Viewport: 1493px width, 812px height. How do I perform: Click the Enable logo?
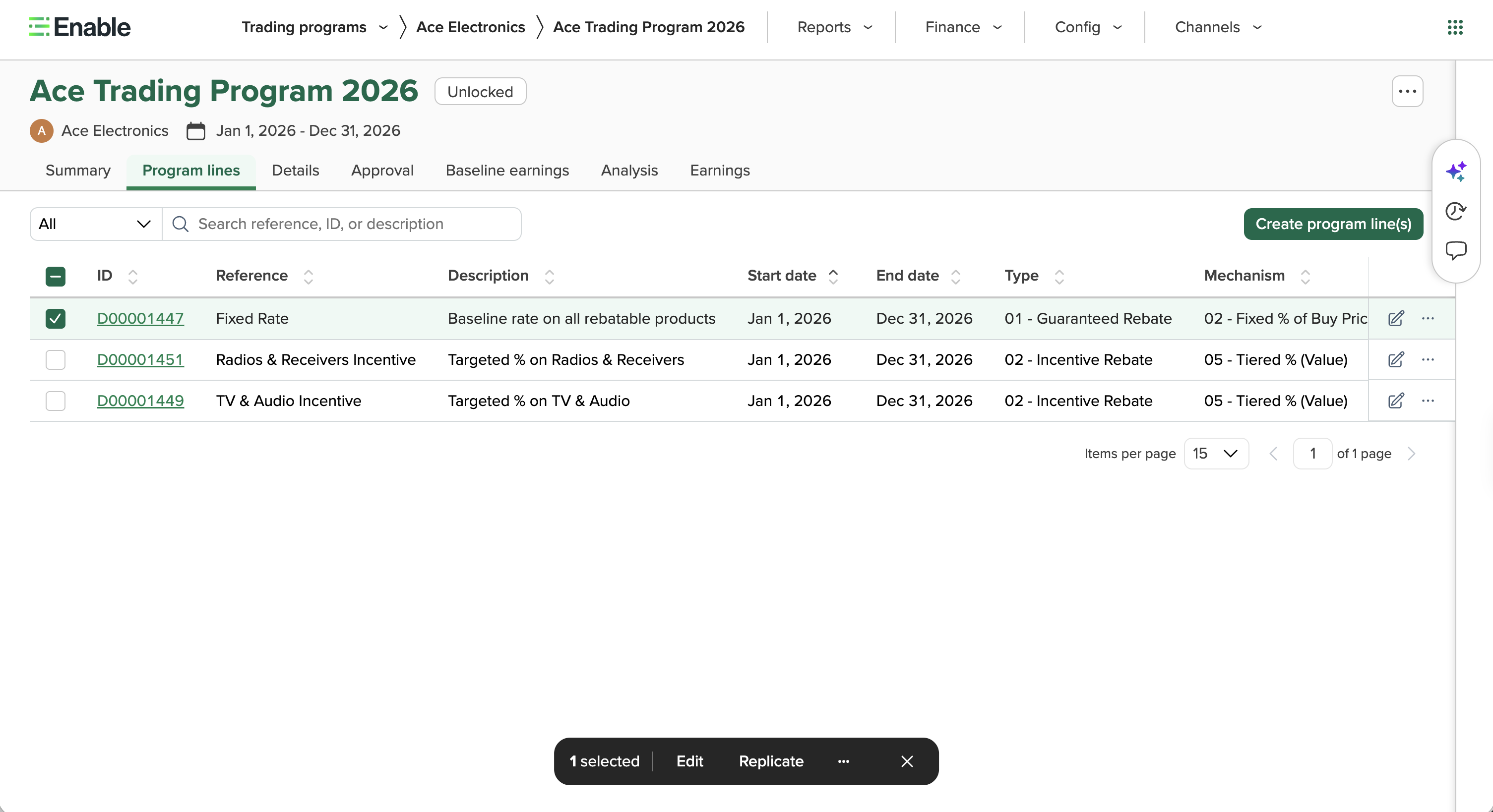80,27
